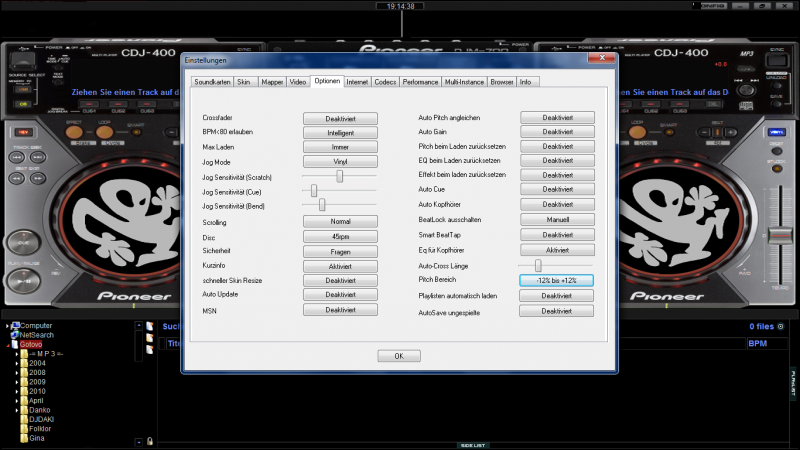
Task: Open the Pitch Bereich range selector
Action: (x=557, y=281)
